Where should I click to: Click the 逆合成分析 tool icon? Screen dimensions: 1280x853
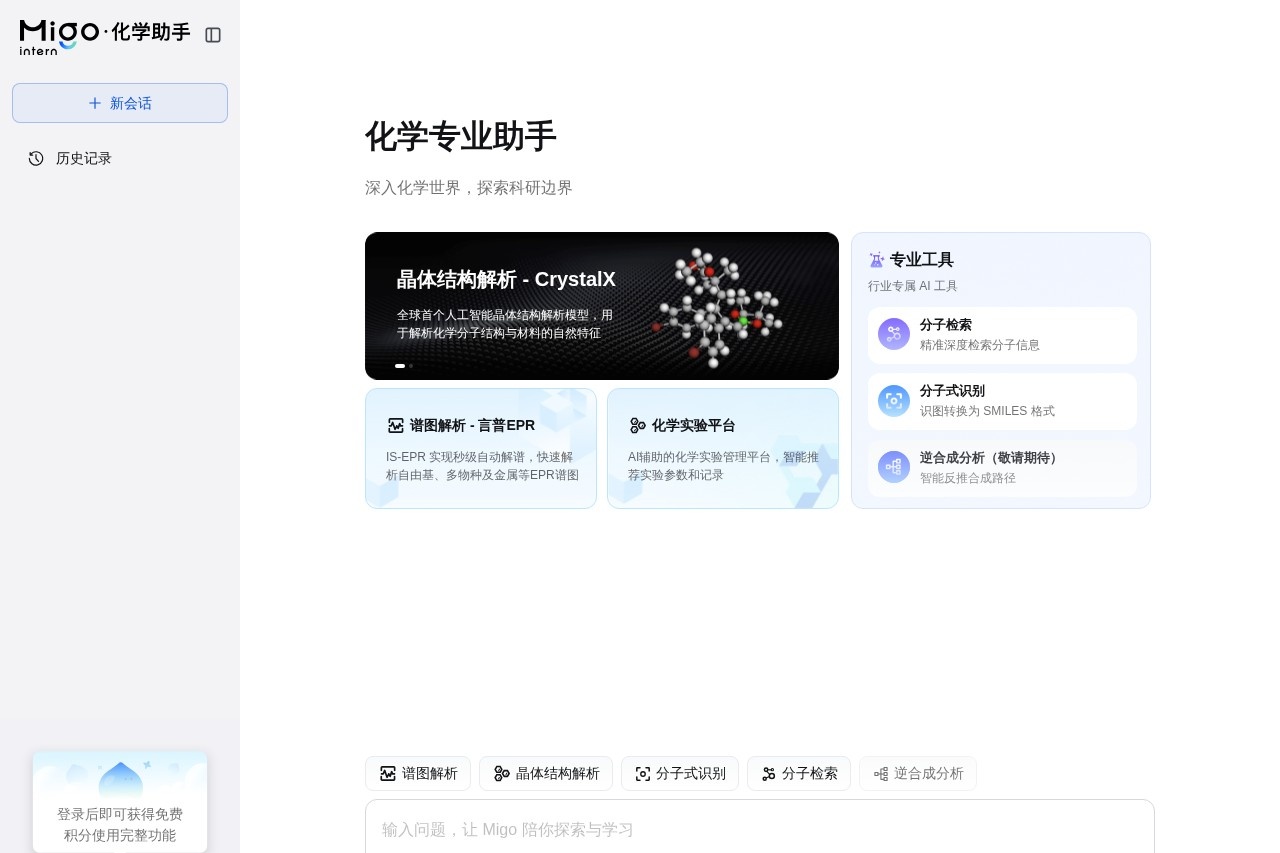click(x=893, y=467)
